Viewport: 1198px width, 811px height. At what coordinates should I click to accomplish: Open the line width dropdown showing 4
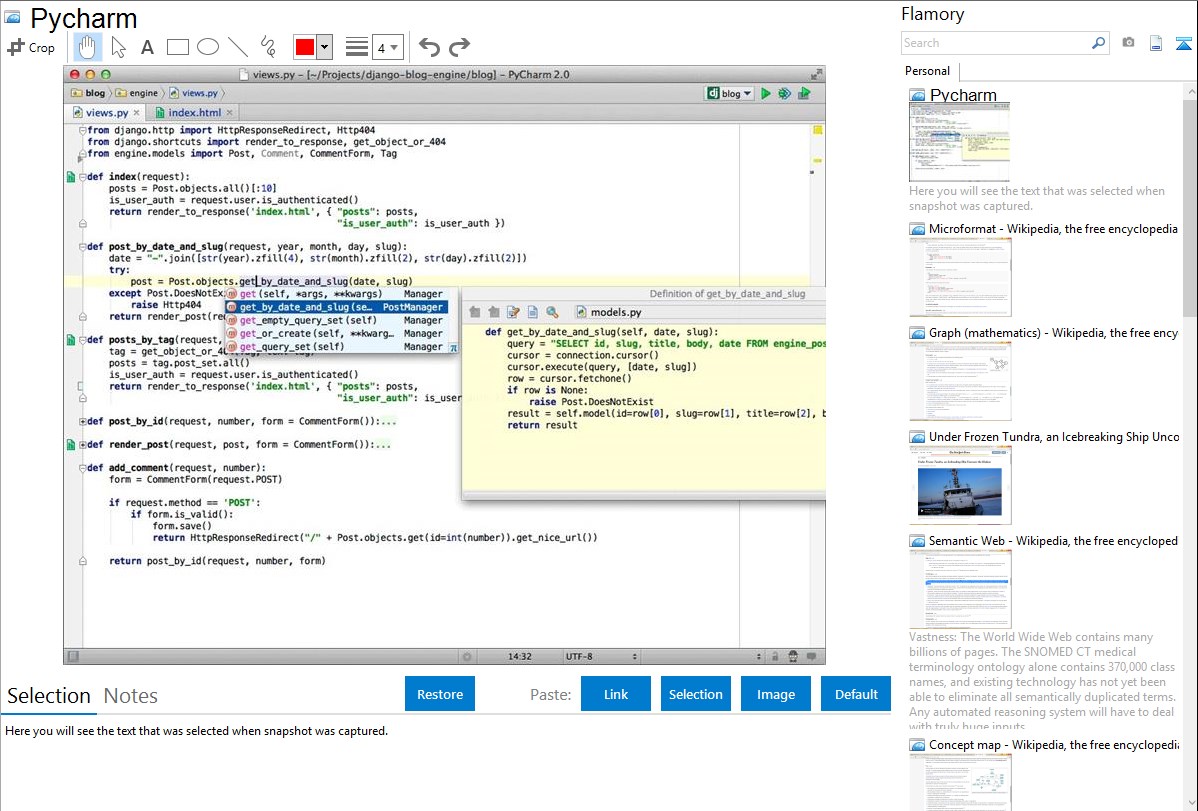[x=387, y=47]
